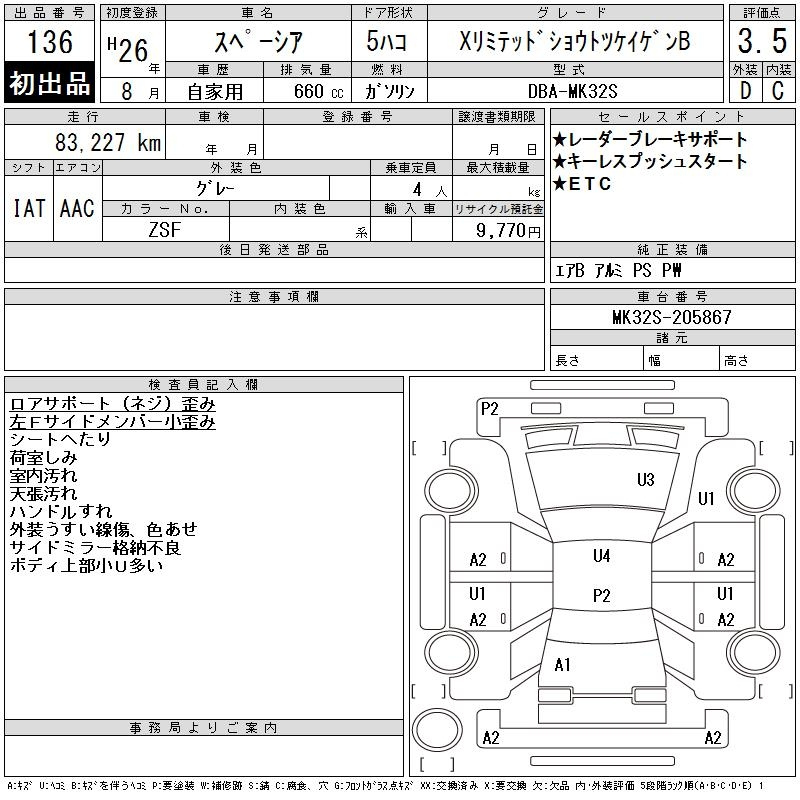This screenshot has height=800, width=800.
Task: Select the model code DBA-MK32S
Action: pos(572,91)
